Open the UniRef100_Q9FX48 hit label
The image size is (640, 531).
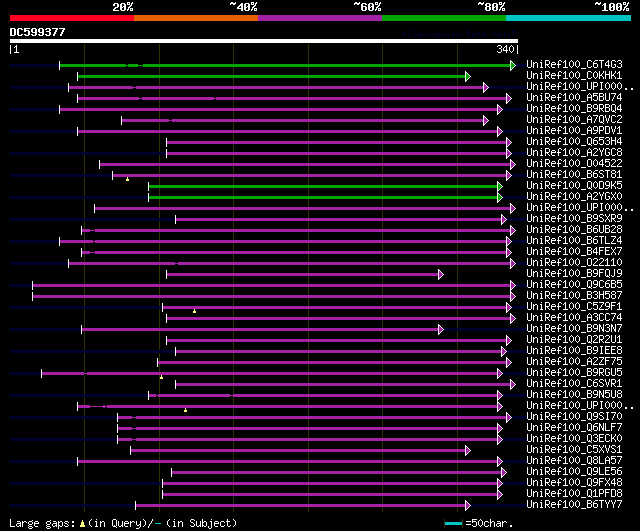[x=574, y=483]
